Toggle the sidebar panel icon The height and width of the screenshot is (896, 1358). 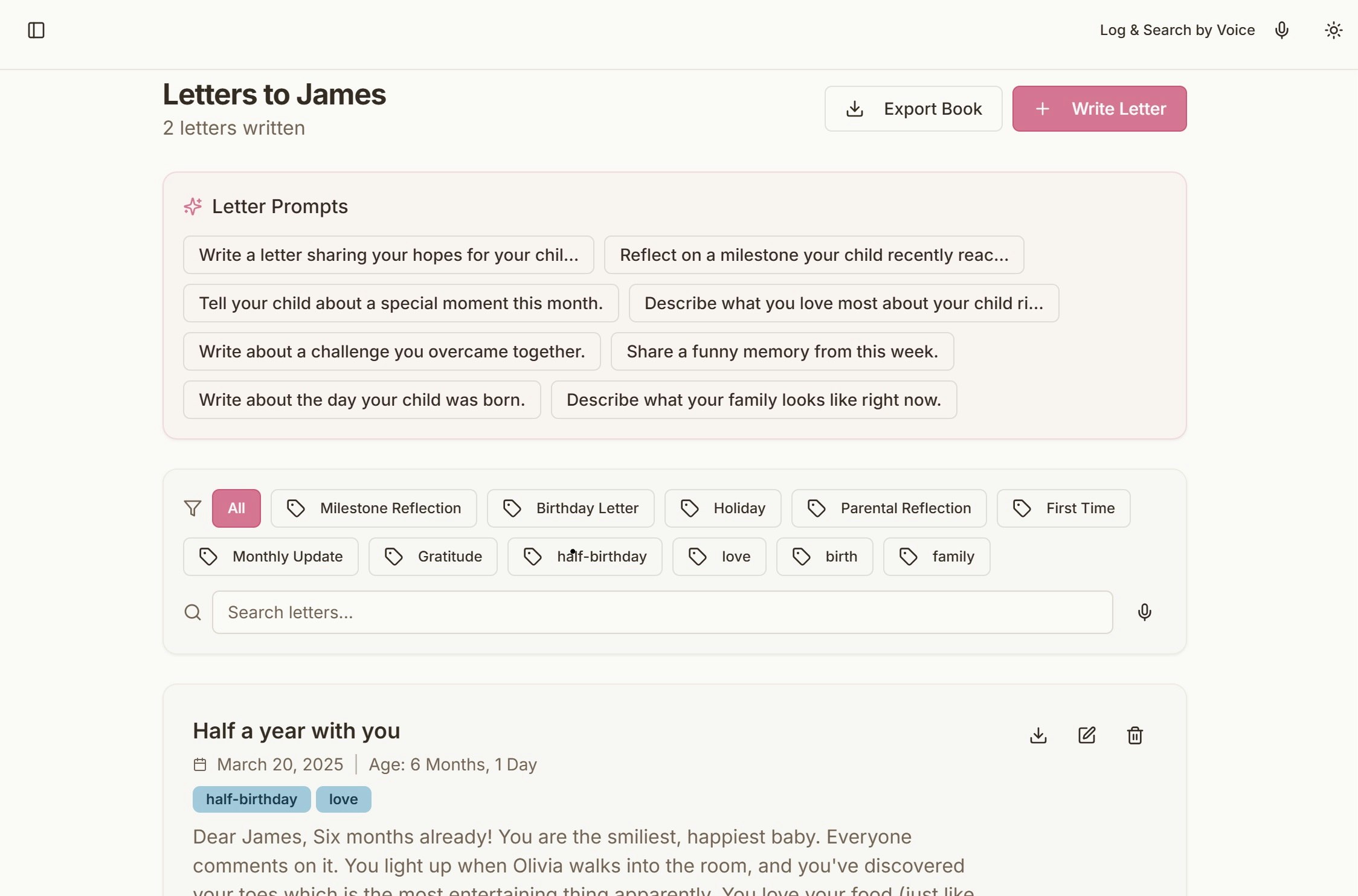point(36,30)
